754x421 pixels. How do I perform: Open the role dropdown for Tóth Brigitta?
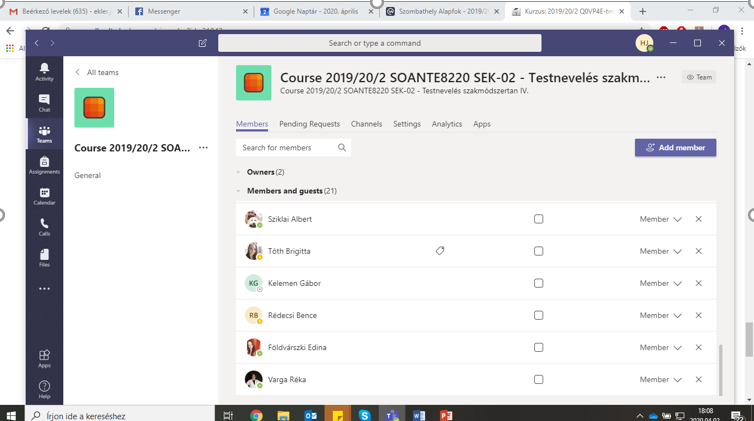click(661, 251)
